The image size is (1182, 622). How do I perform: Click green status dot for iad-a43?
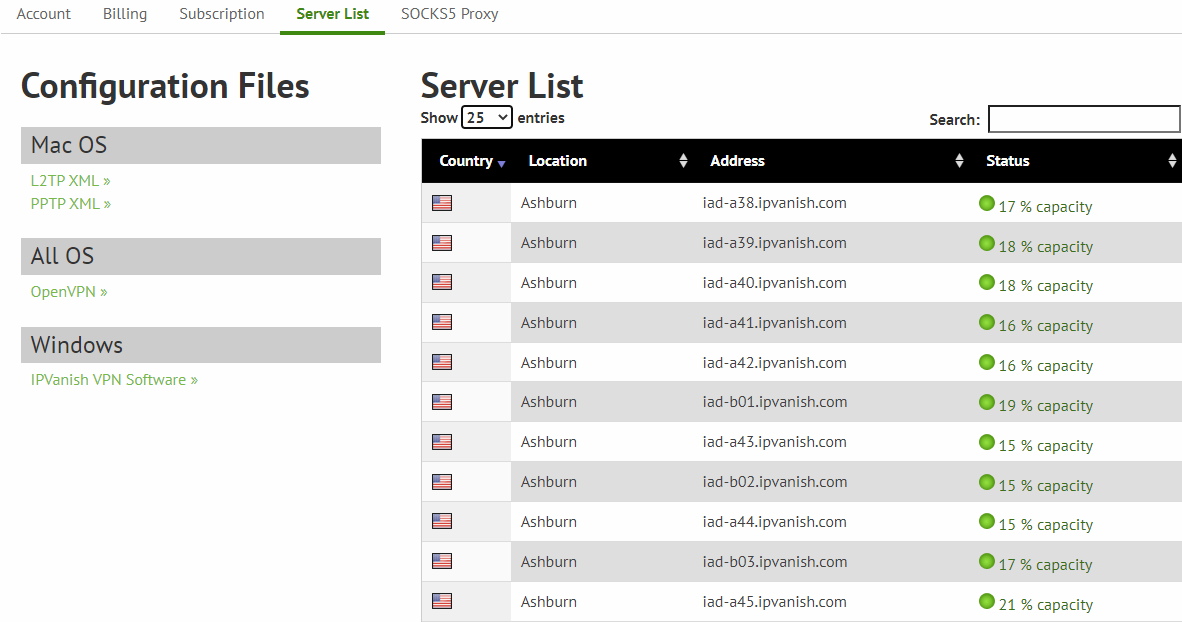click(x=987, y=442)
